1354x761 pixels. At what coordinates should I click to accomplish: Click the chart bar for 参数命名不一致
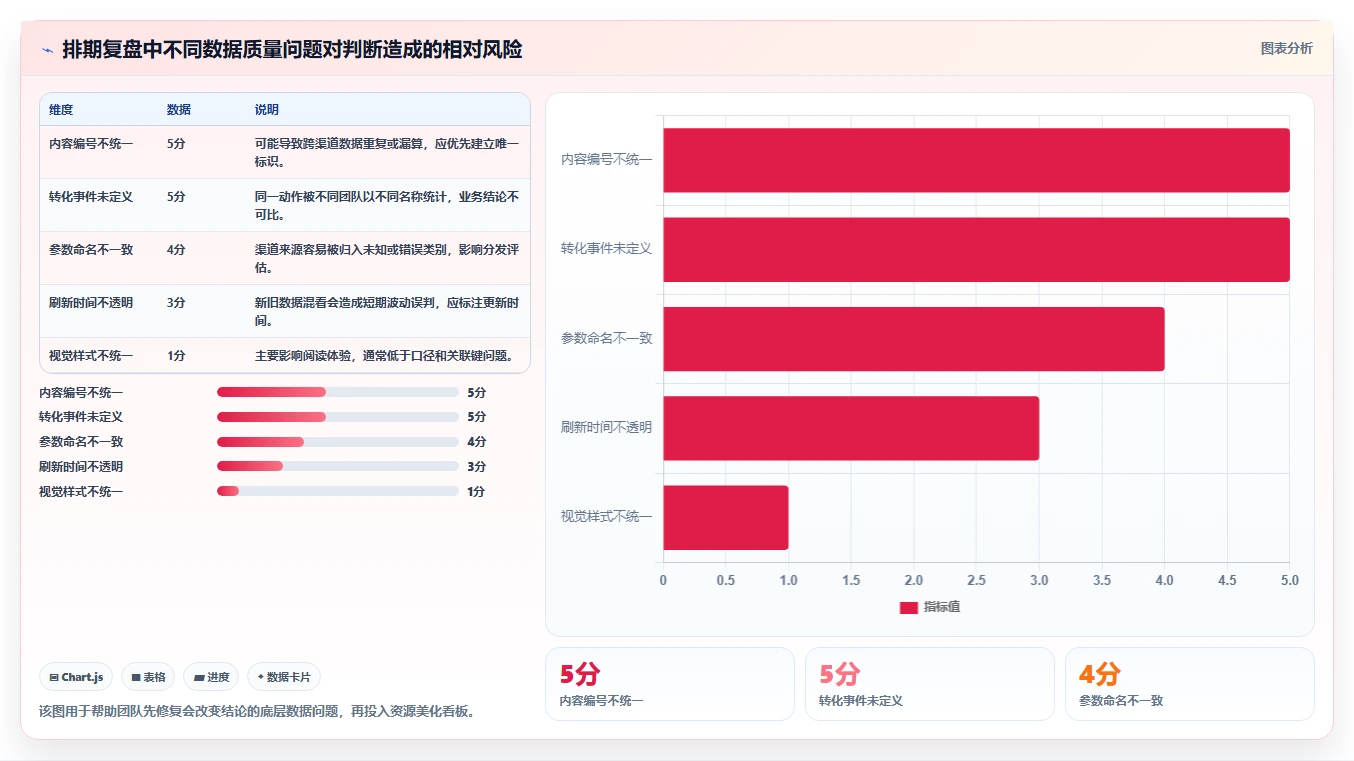[x=914, y=338]
